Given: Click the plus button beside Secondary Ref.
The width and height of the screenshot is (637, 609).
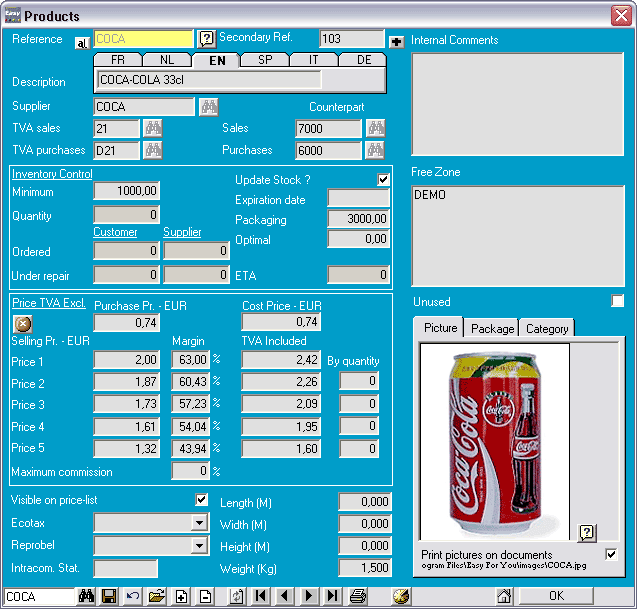Looking at the screenshot, I should point(396,41).
